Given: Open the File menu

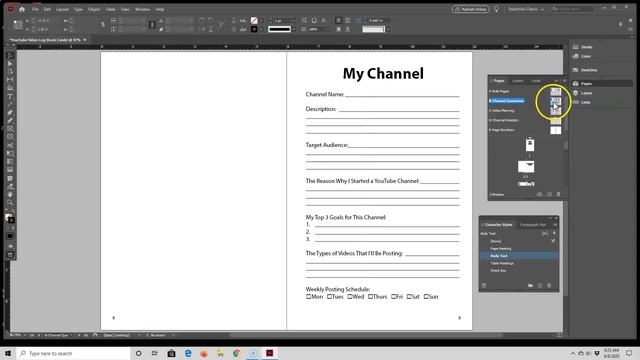Looking at the screenshot, I should (35, 9).
